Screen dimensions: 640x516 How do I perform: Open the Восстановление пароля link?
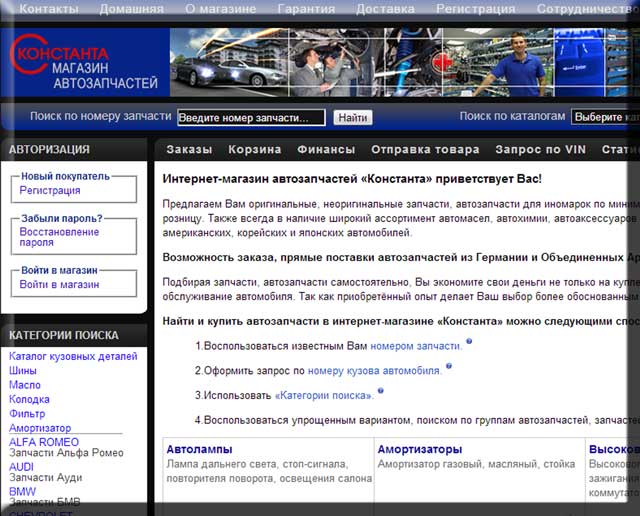[x=59, y=237]
